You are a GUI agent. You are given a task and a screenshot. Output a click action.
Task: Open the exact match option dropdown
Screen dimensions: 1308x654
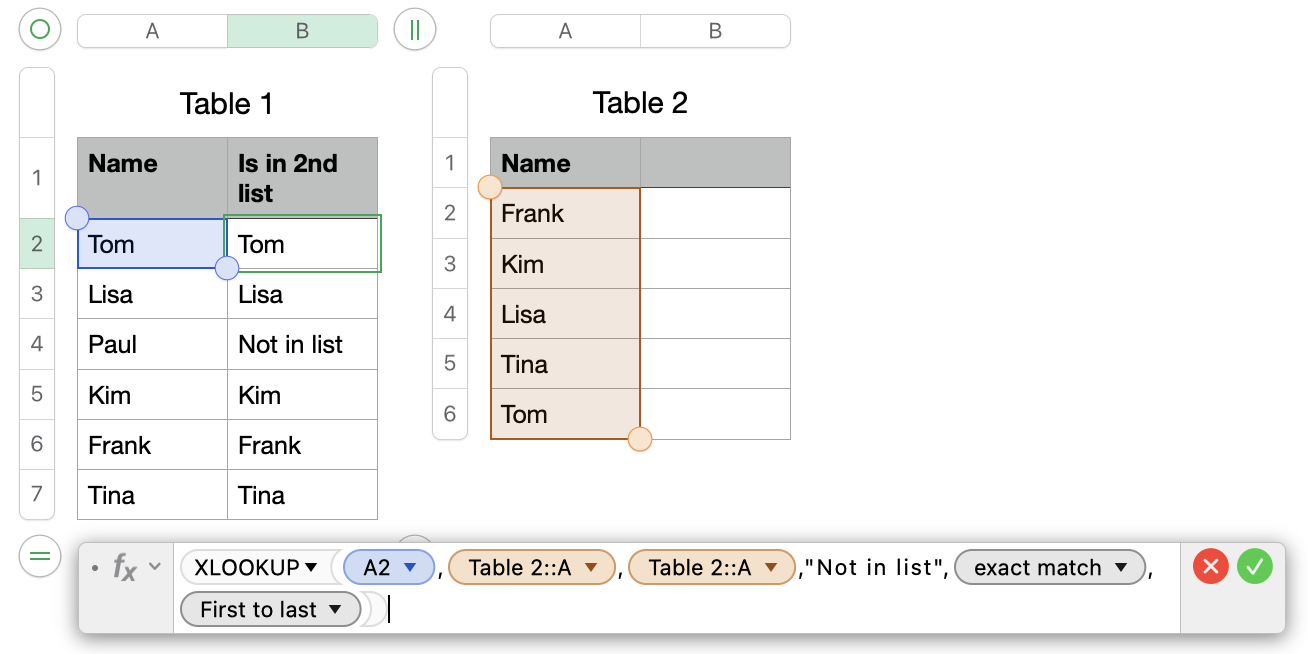click(1121, 568)
